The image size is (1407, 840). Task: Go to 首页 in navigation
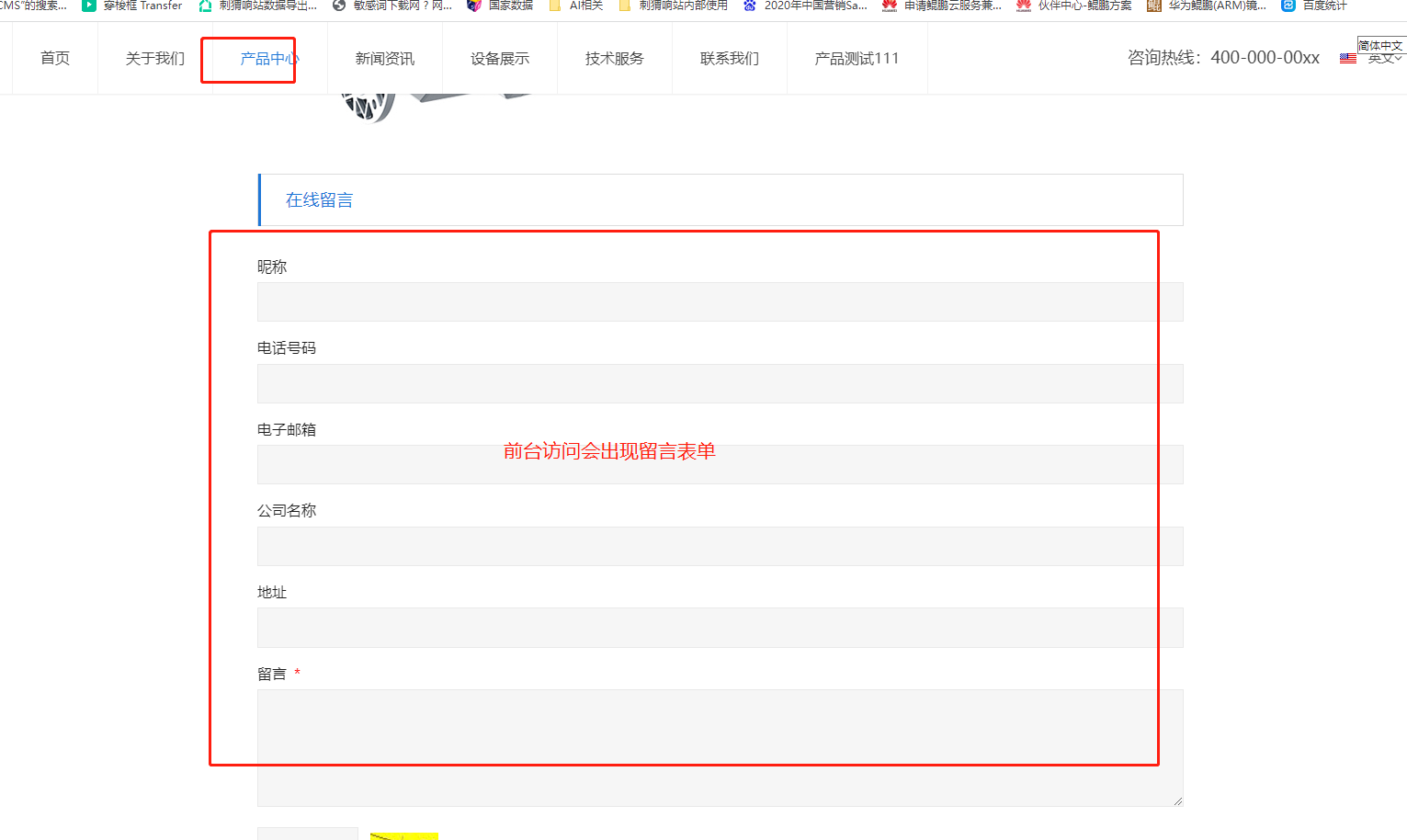coord(55,59)
